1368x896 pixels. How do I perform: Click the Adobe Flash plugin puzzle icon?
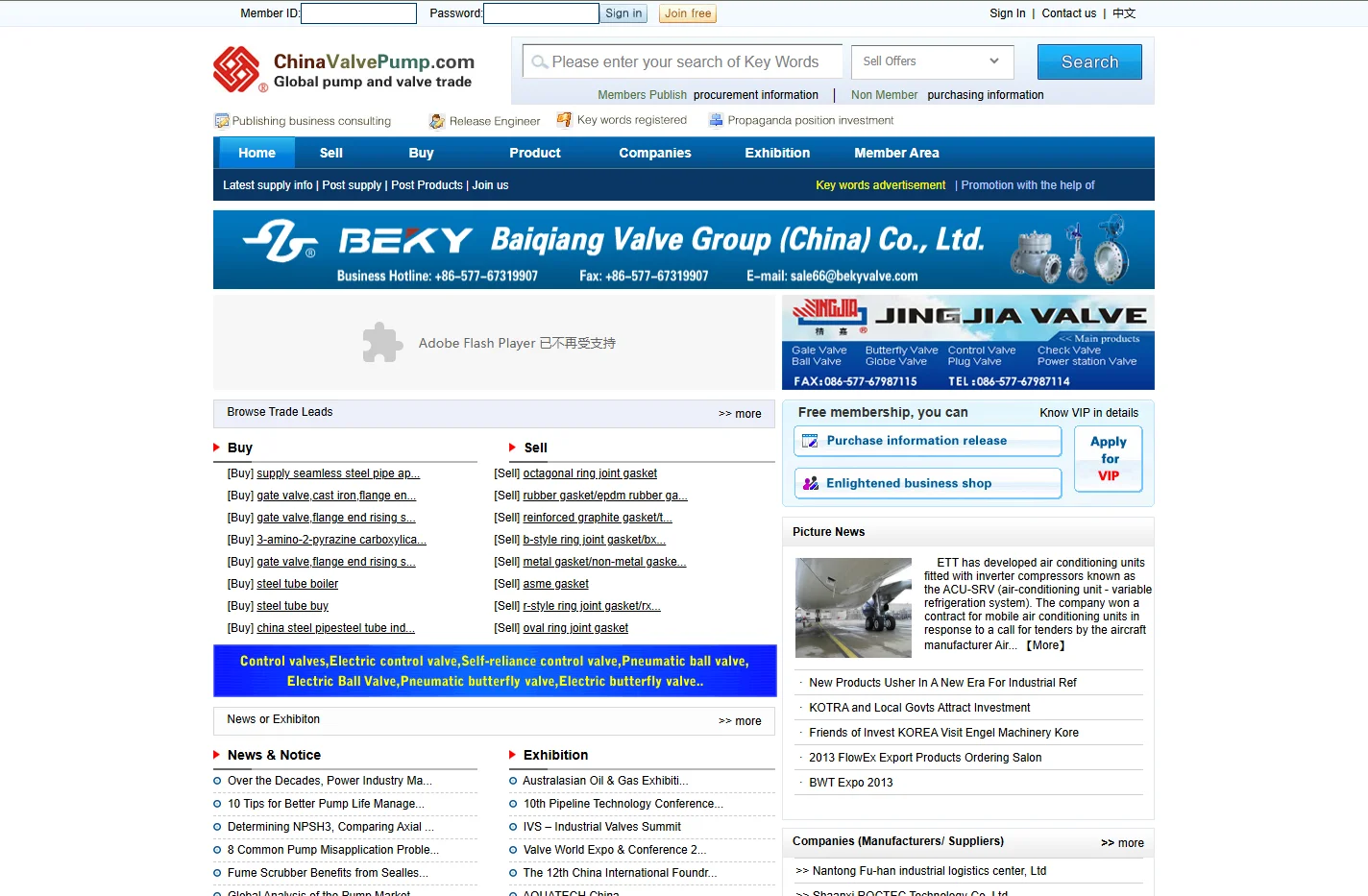coord(382,342)
